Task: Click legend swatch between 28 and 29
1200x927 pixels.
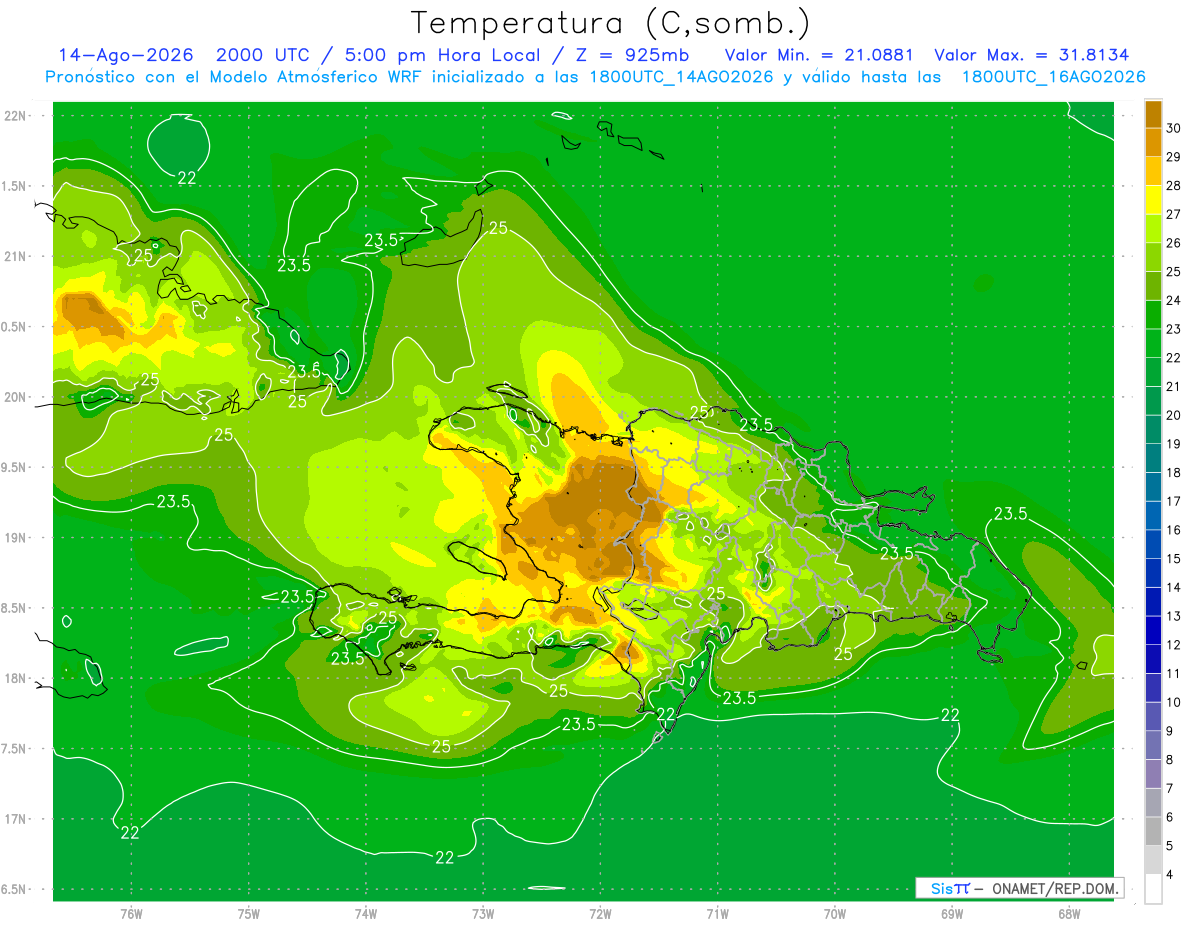Action: click(1154, 171)
